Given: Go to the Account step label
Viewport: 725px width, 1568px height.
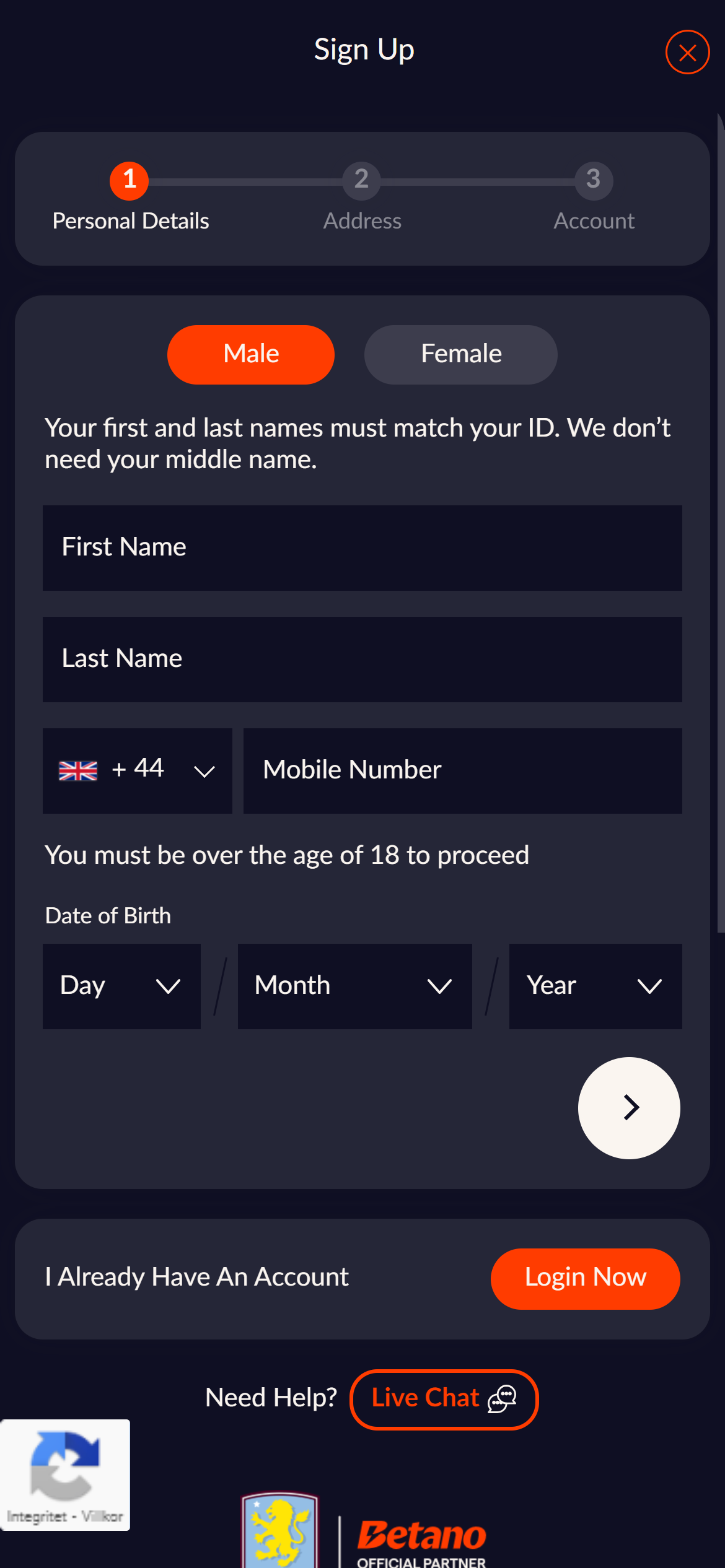Looking at the screenshot, I should coord(594,221).
